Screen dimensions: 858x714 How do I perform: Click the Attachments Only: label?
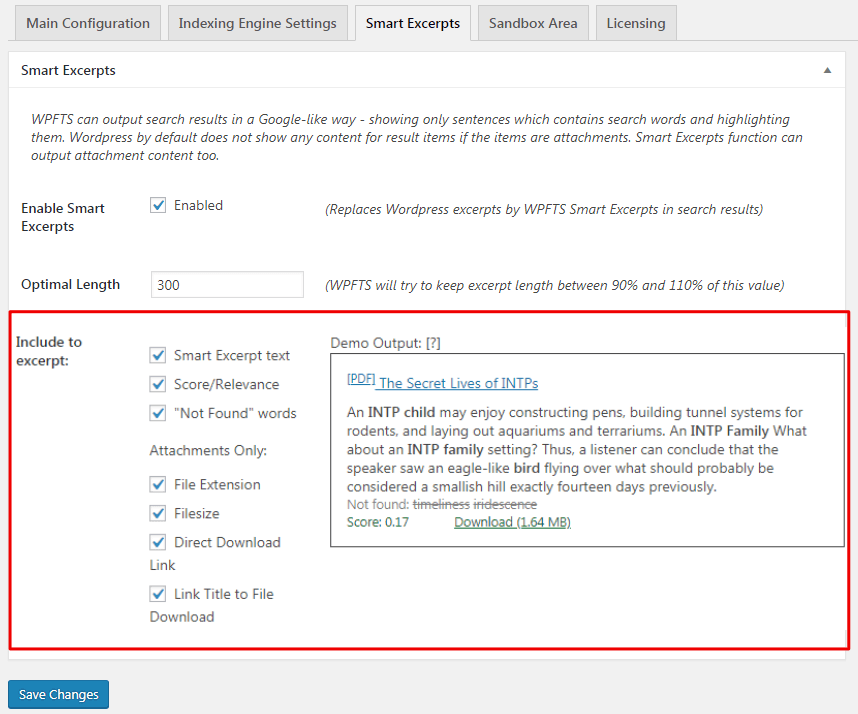click(x=208, y=450)
